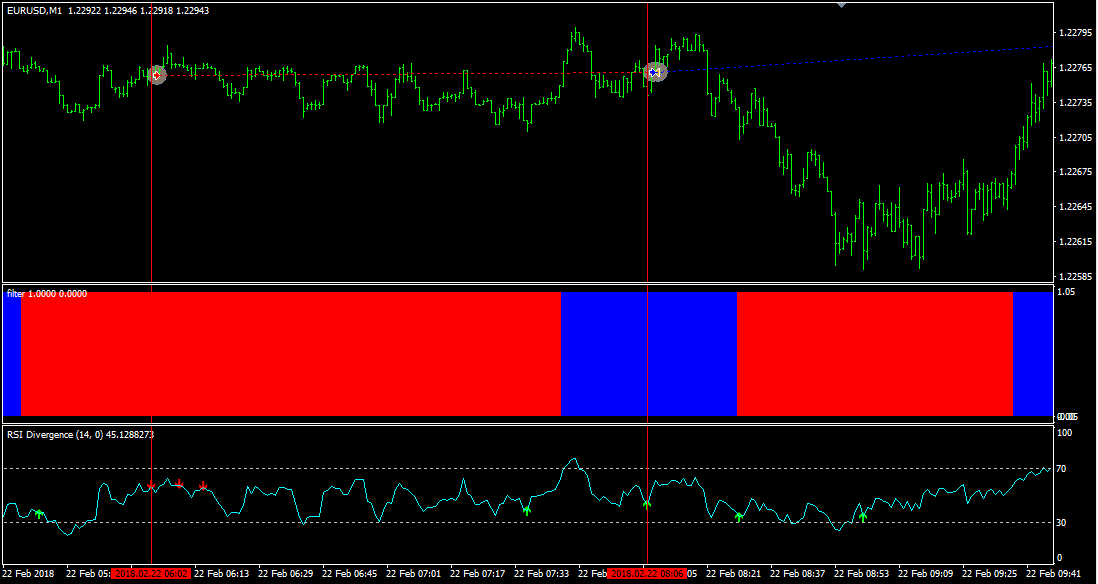Click the 1.22795 price on the price axis
The image size is (1098, 584).
(x=1074, y=33)
